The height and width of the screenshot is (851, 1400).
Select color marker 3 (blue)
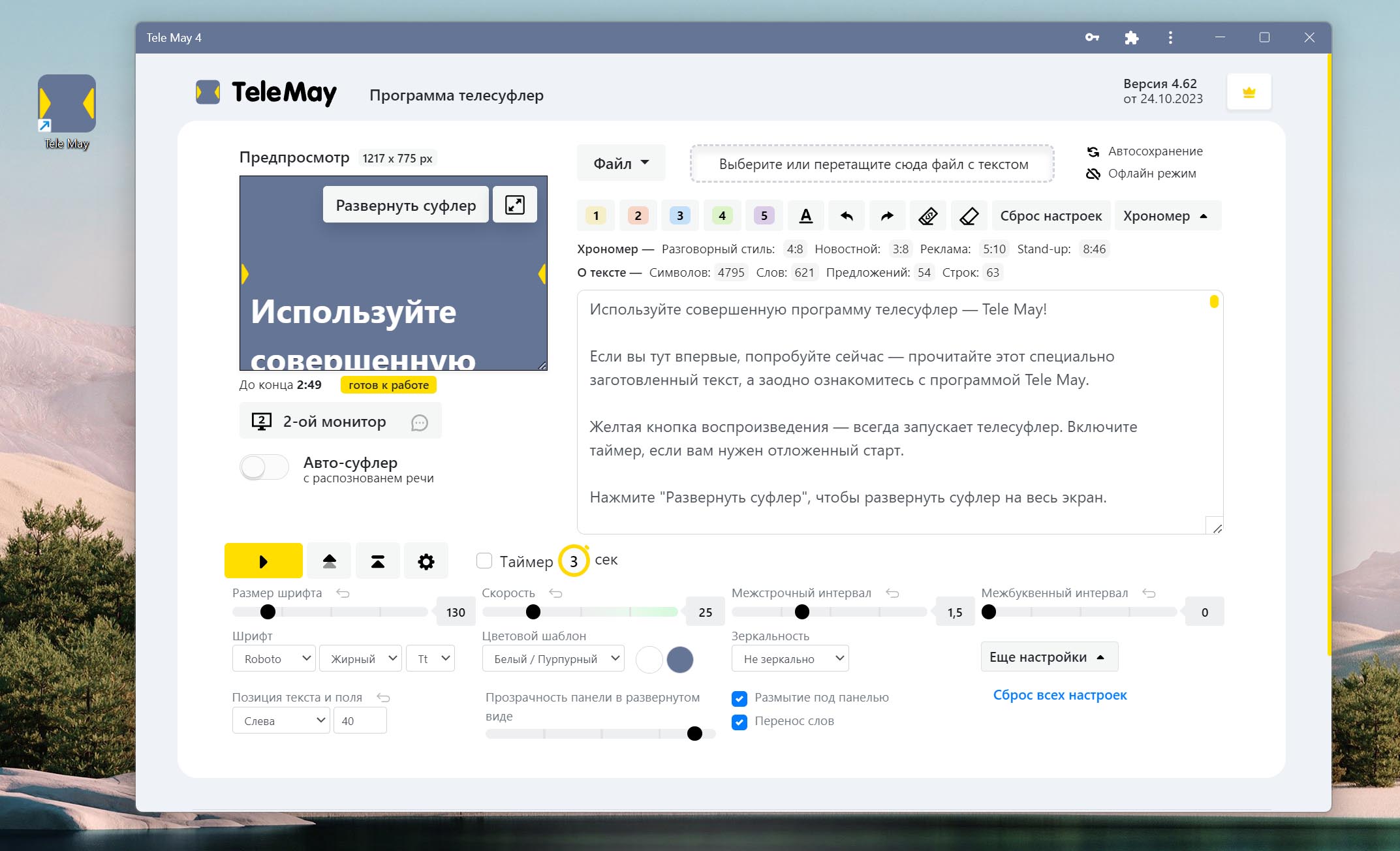coord(679,215)
